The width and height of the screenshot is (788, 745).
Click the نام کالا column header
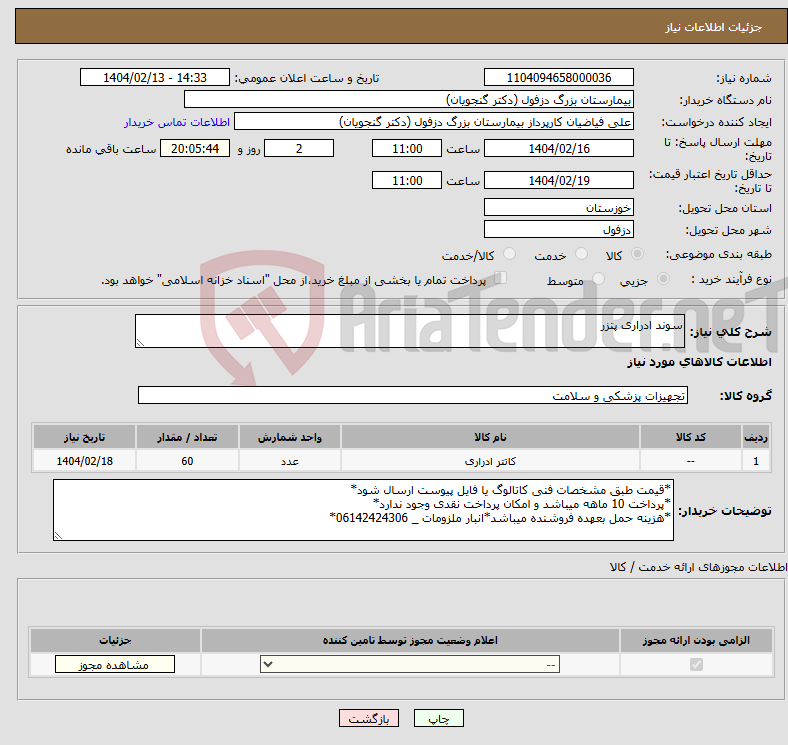coord(490,437)
